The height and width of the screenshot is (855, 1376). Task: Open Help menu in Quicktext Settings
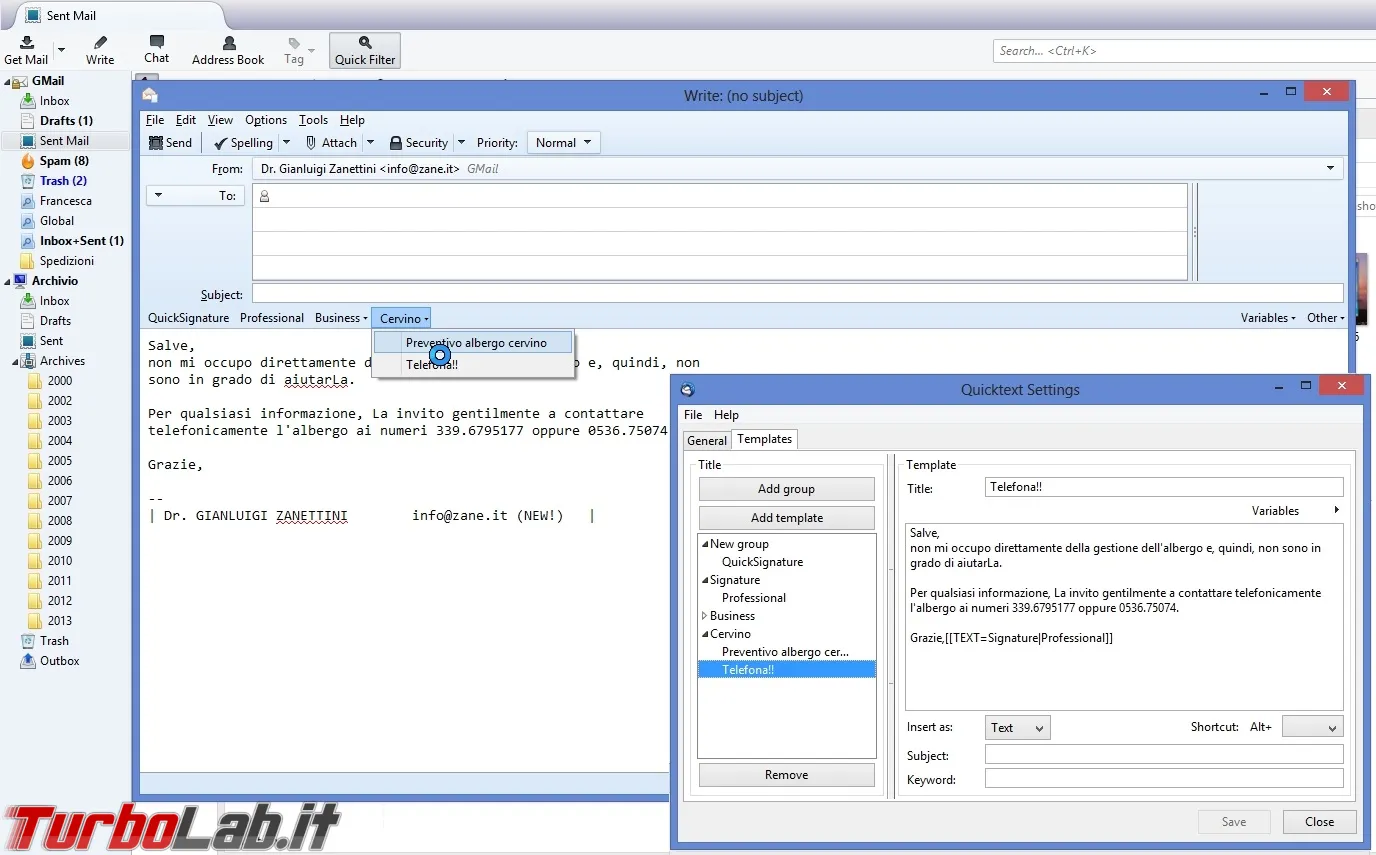coord(726,415)
